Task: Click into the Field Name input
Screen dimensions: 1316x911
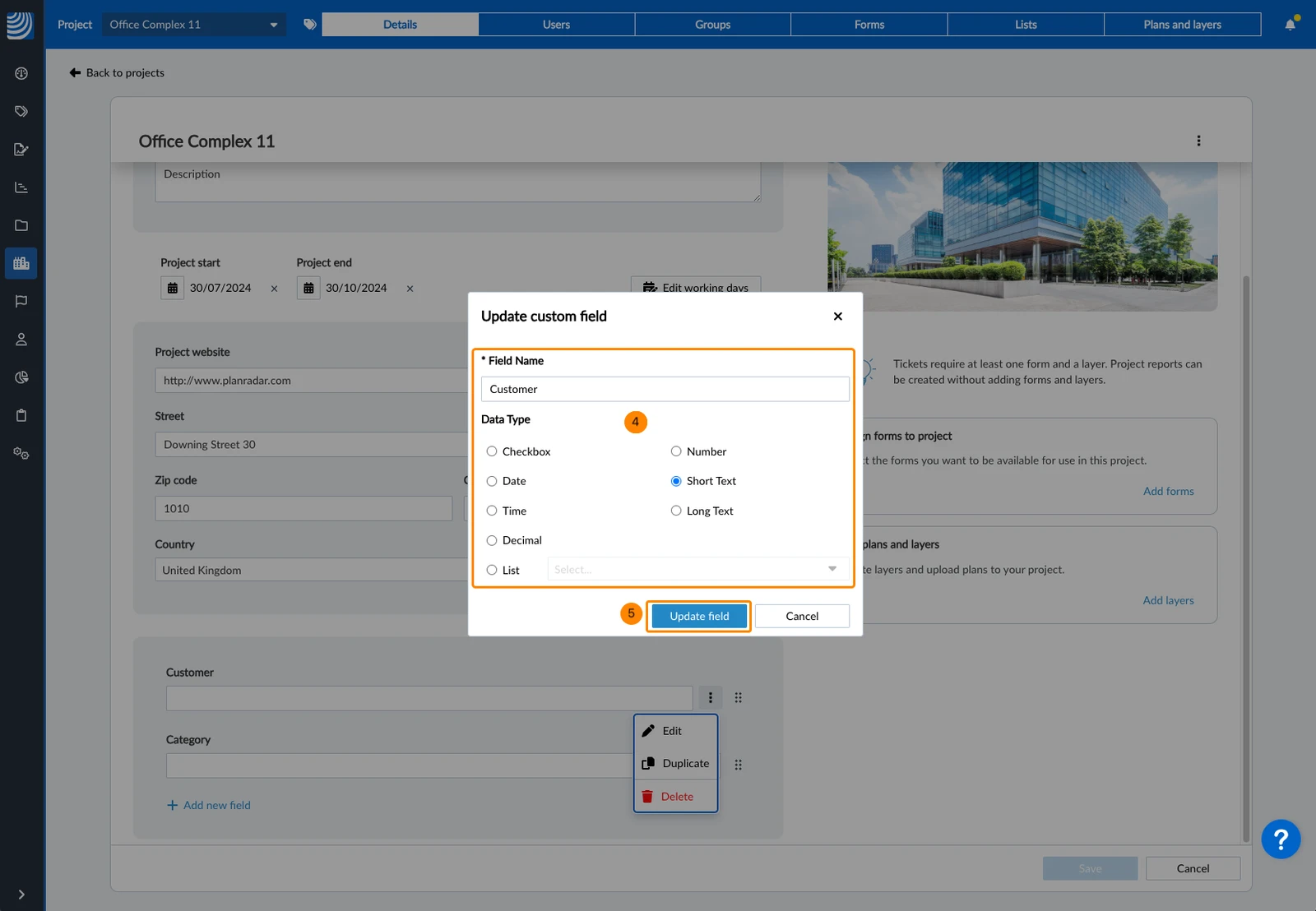Action: (665, 389)
